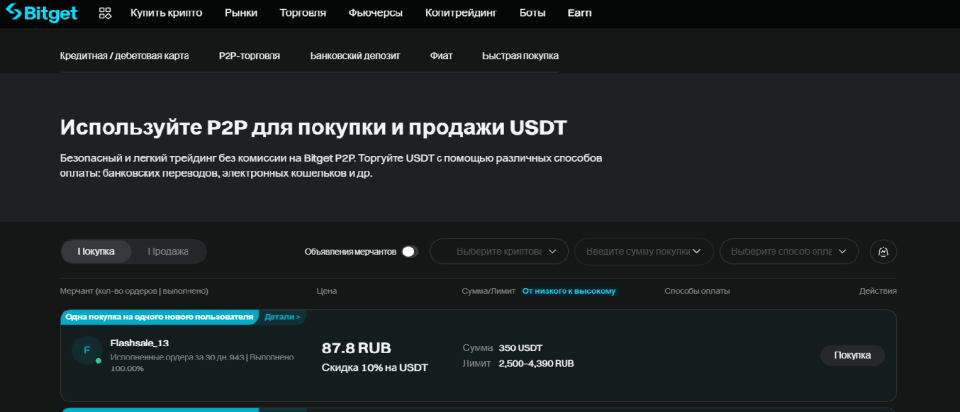Open the Копитрейдинг menu

point(461,13)
